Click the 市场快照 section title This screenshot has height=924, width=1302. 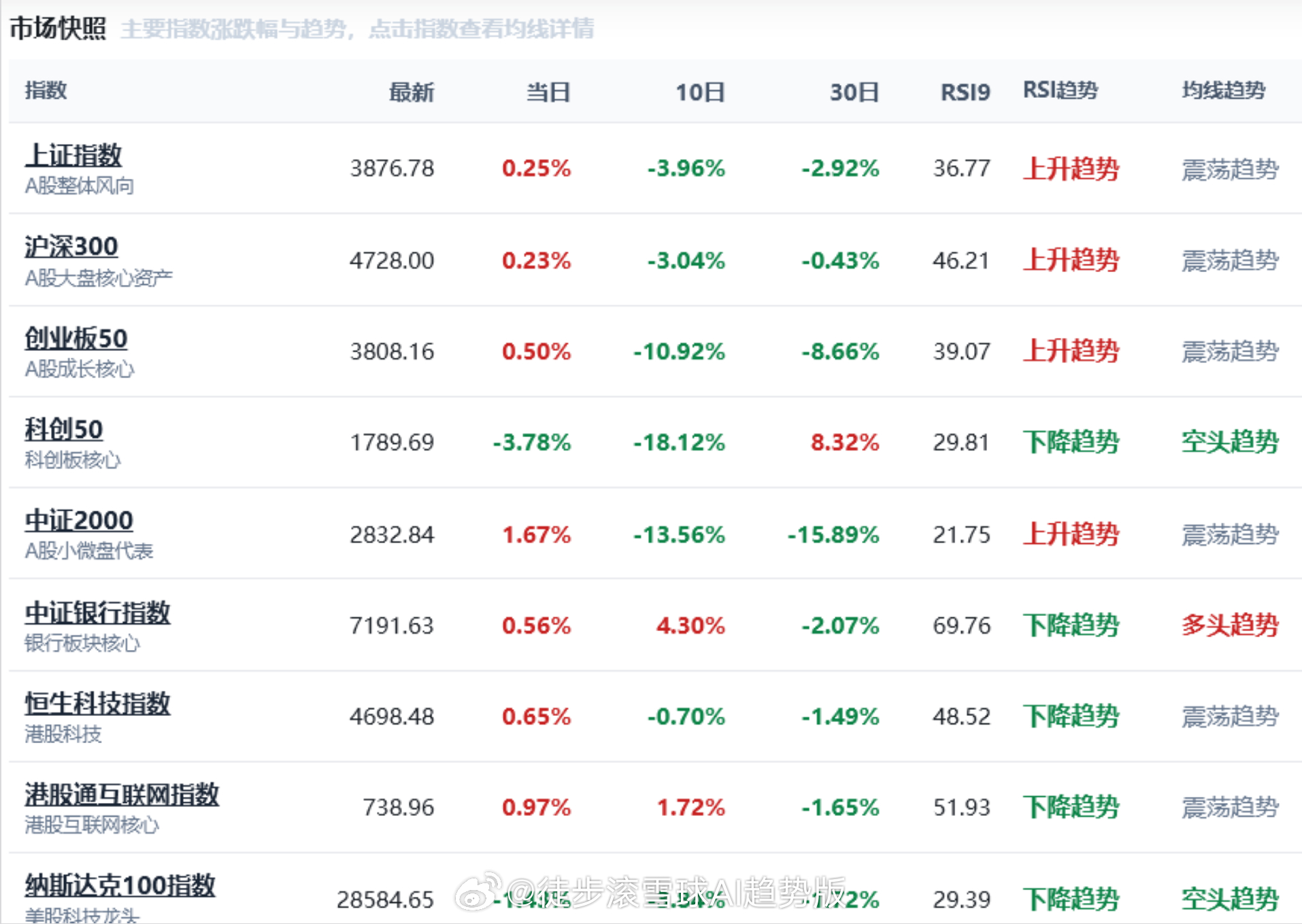58,29
